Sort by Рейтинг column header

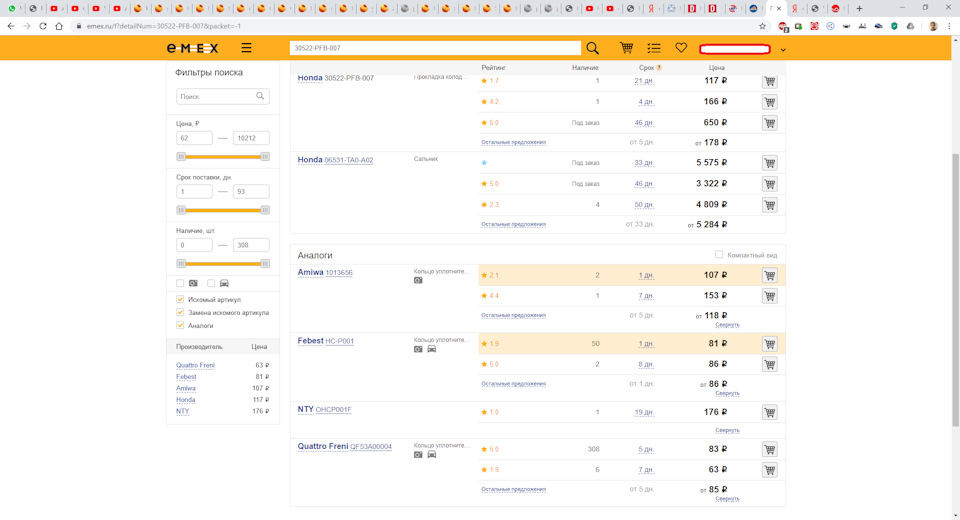493,67
